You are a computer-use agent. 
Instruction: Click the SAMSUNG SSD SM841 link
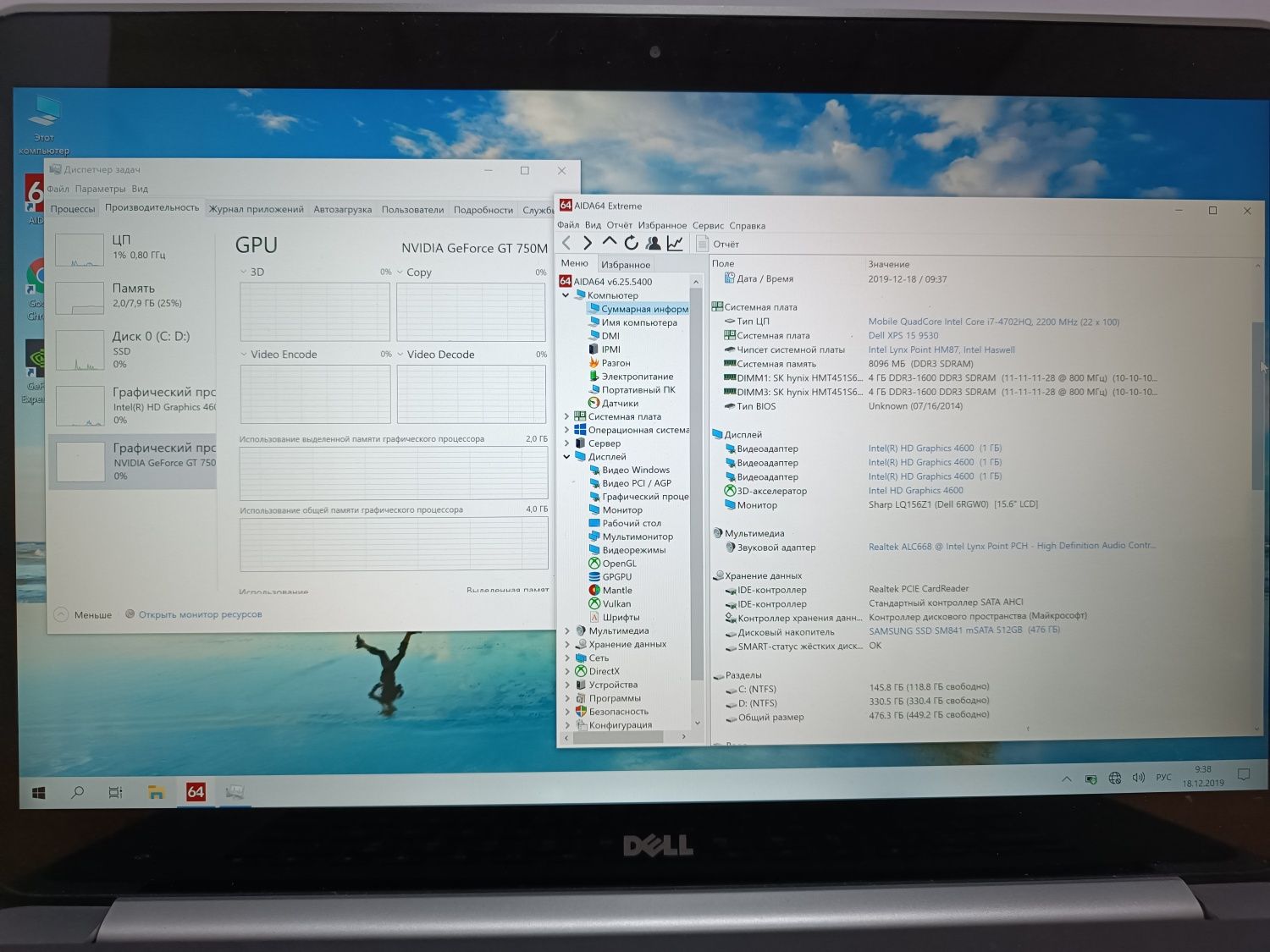pos(964,630)
